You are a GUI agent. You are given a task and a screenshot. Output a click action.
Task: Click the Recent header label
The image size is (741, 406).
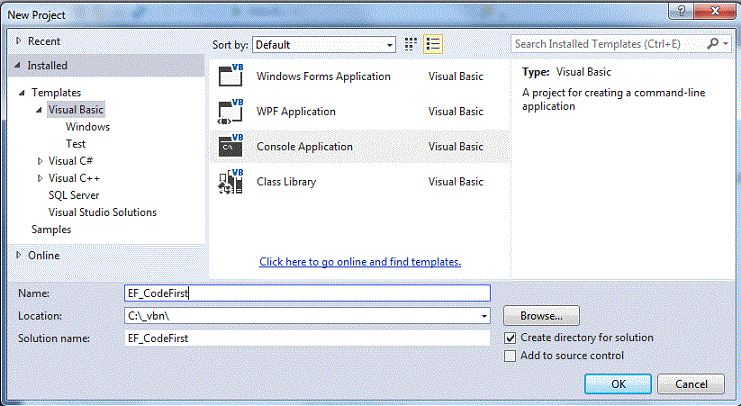click(x=44, y=41)
